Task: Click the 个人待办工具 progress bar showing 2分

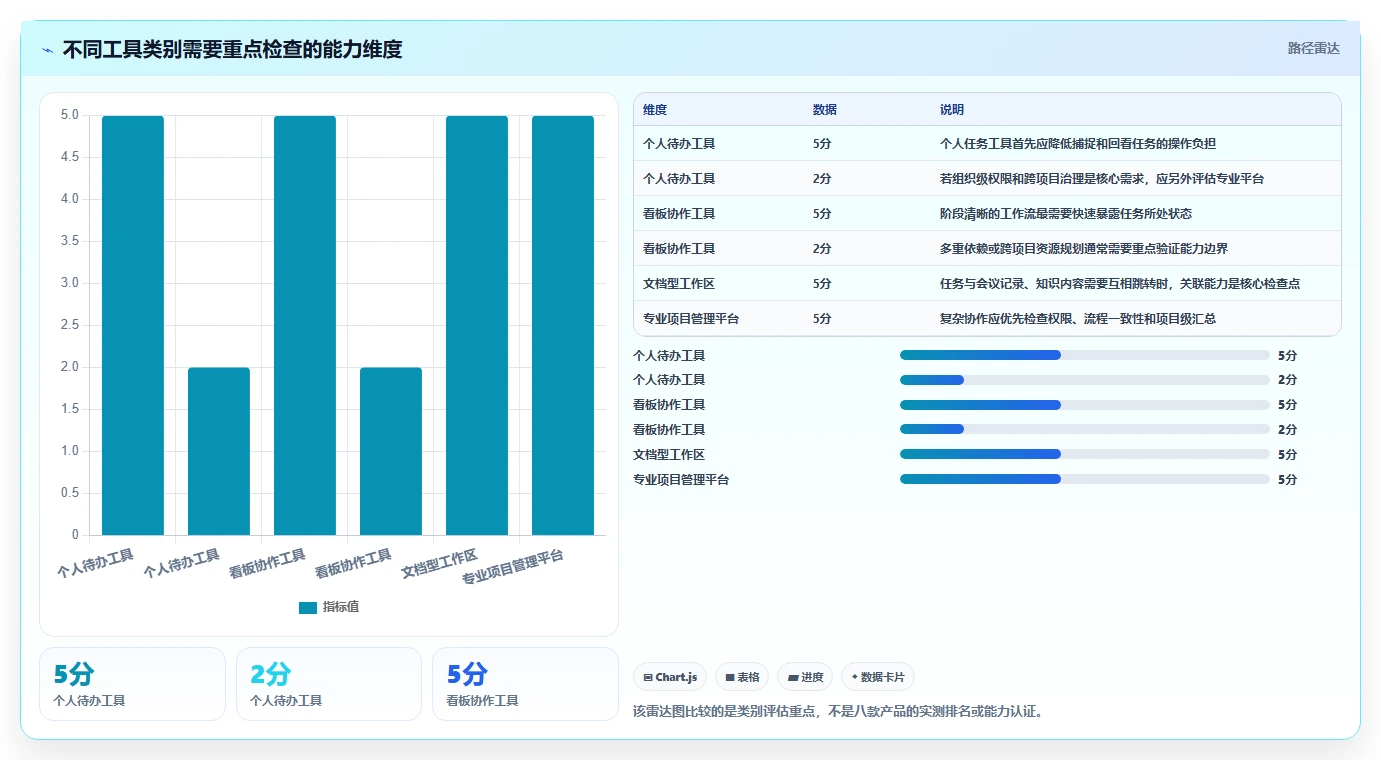Action: click(1085, 380)
